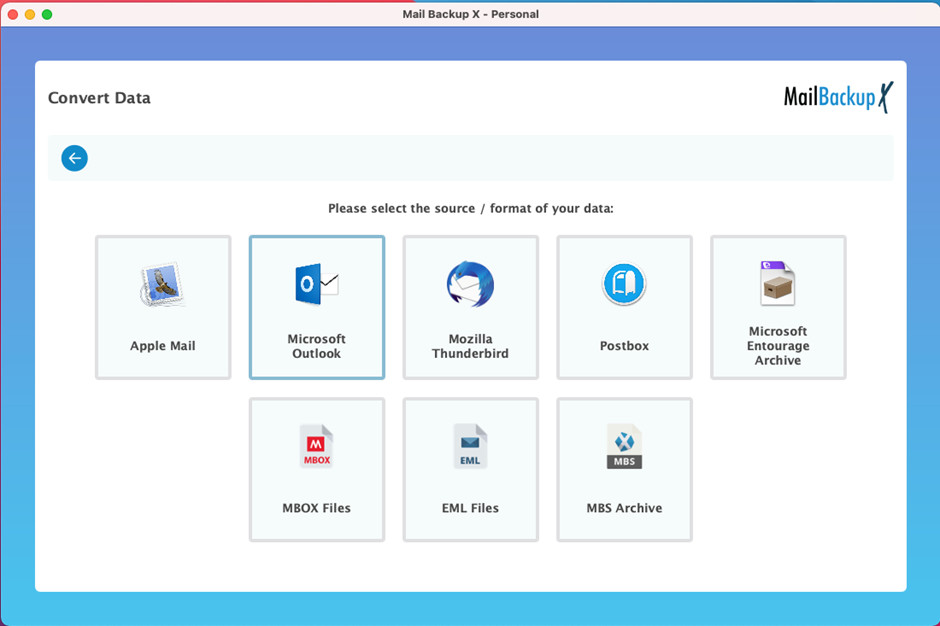Click the 'Microsoft Outlook' label
Viewport: 940px width, 626px height.
[x=317, y=346]
